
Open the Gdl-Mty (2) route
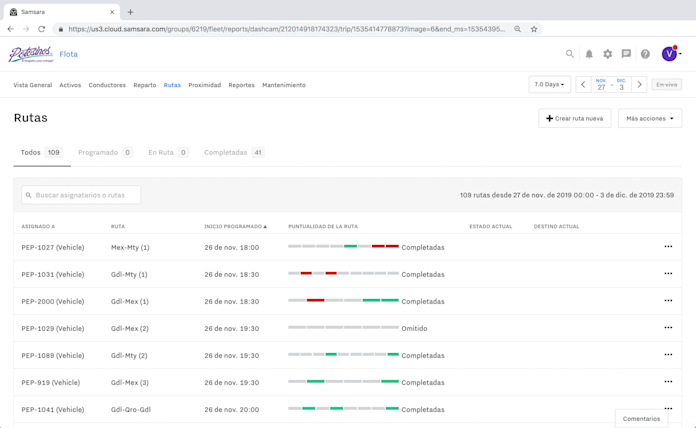tap(129, 356)
